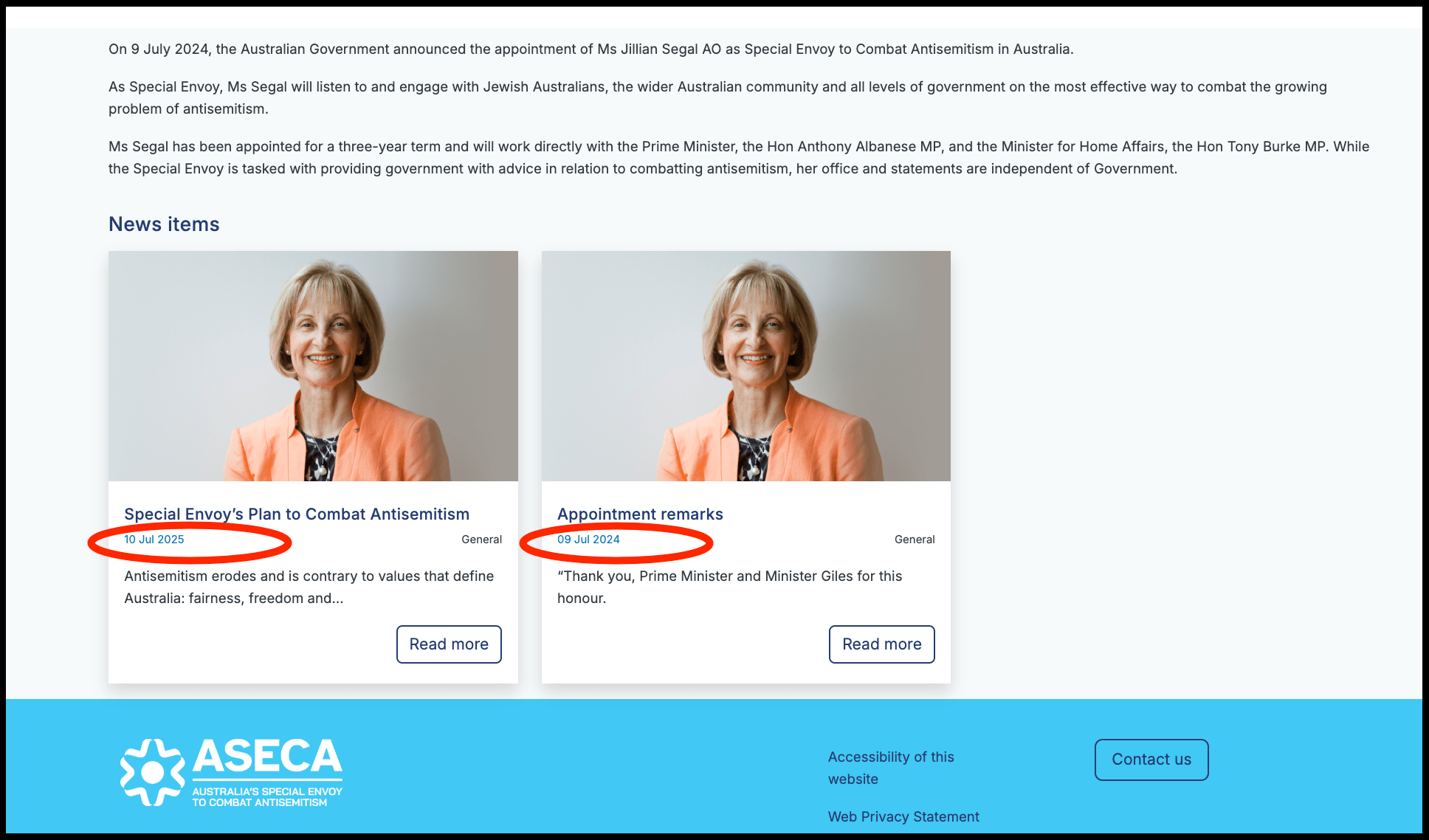Open the Appointment remarks article title
This screenshot has height=840, width=1429.
click(x=640, y=514)
